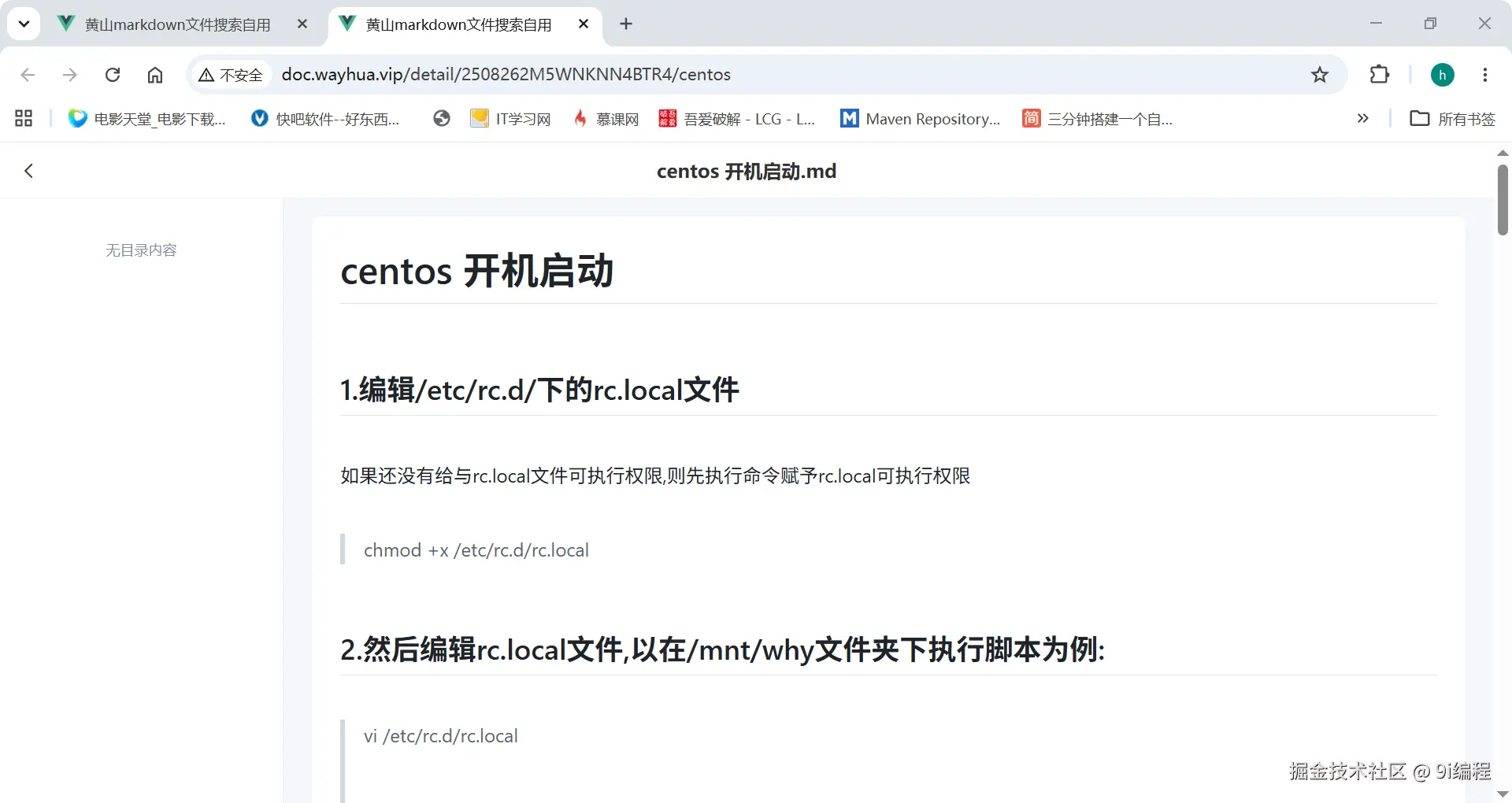This screenshot has height=803, width=1512.
Task: Click the 无目录内容 sidebar text
Action: click(141, 250)
